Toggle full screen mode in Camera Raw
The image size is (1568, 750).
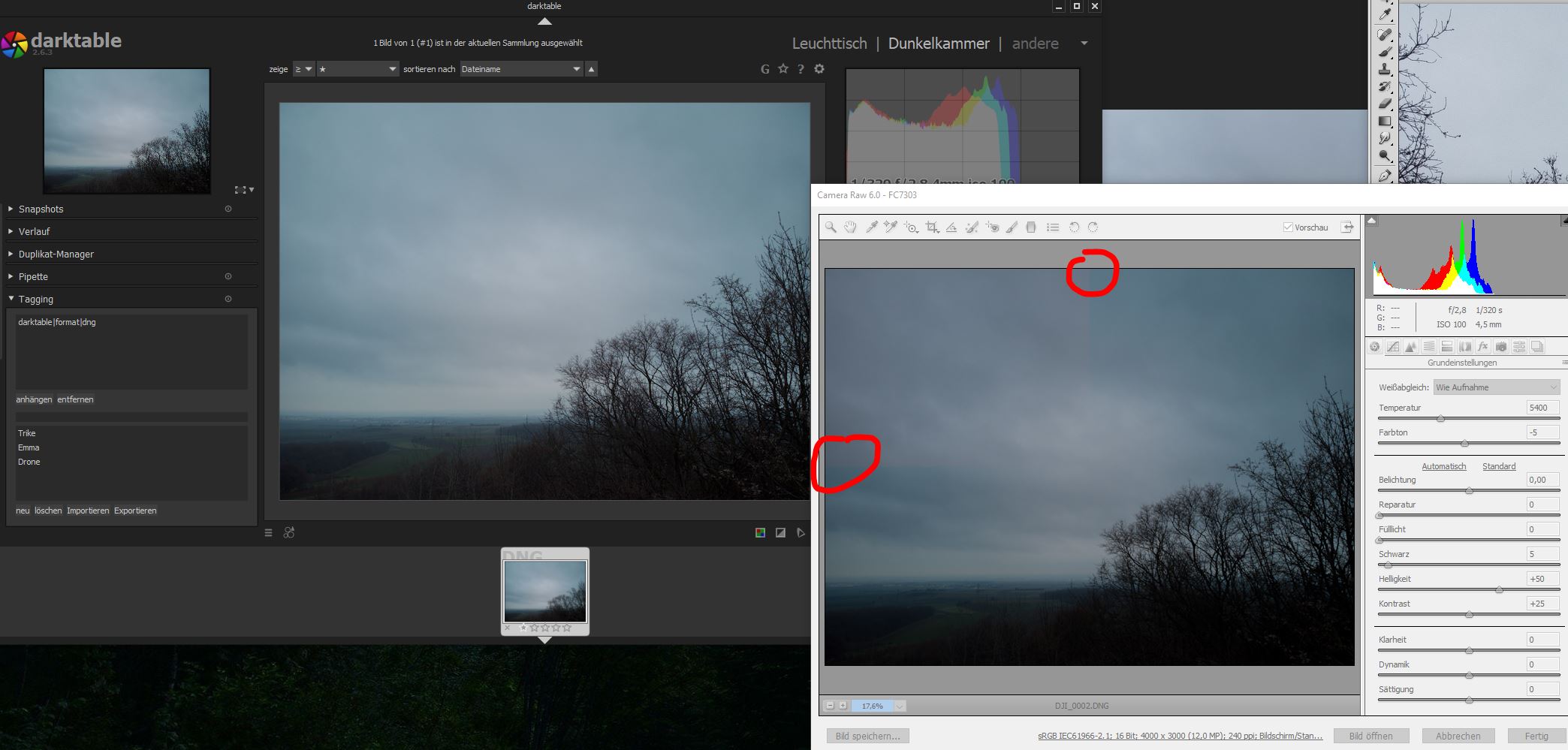pyautogui.click(x=1348, y=227)
